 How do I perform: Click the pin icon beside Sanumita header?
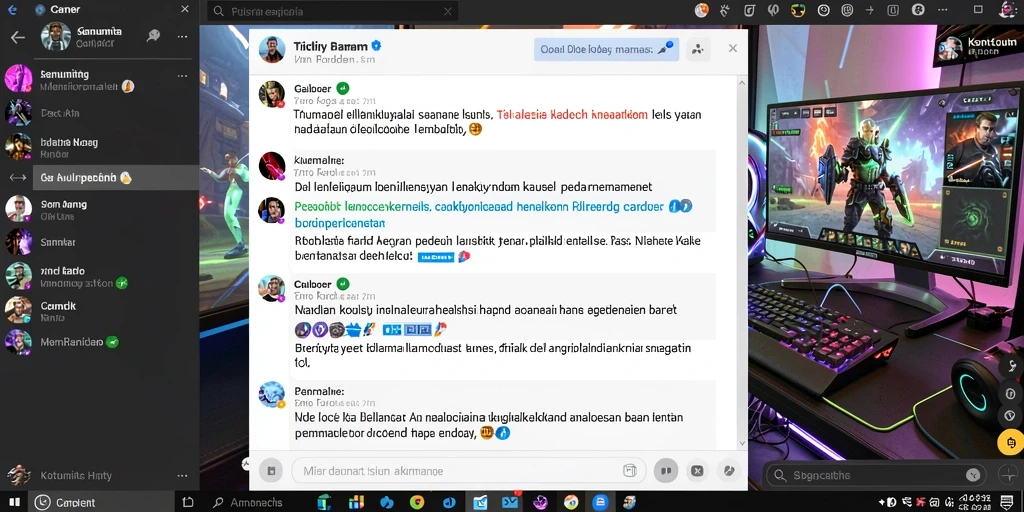[x=153, y=36]
